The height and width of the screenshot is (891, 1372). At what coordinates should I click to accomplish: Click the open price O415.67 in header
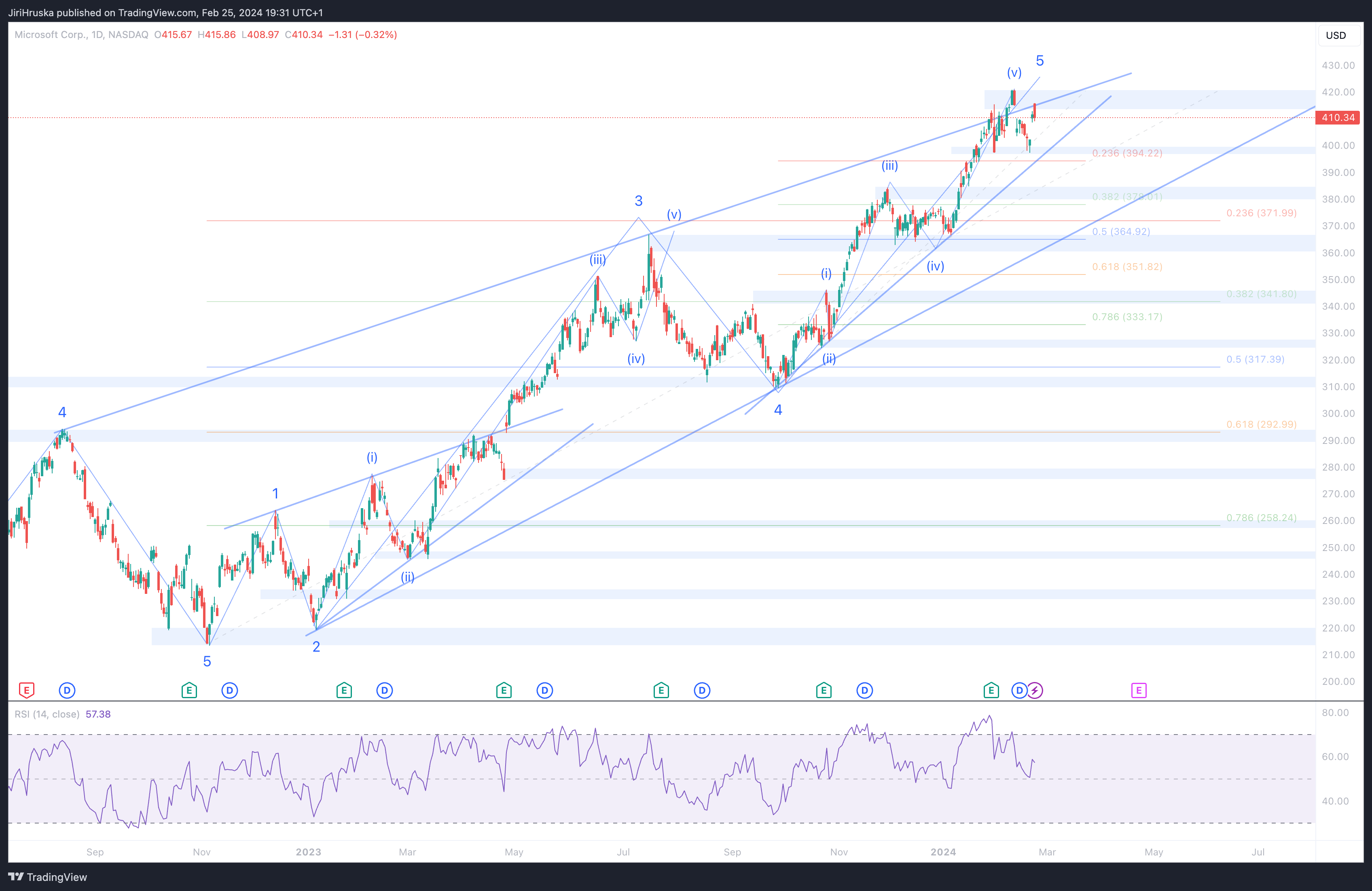pyautogui.click(x=173, y=35)
